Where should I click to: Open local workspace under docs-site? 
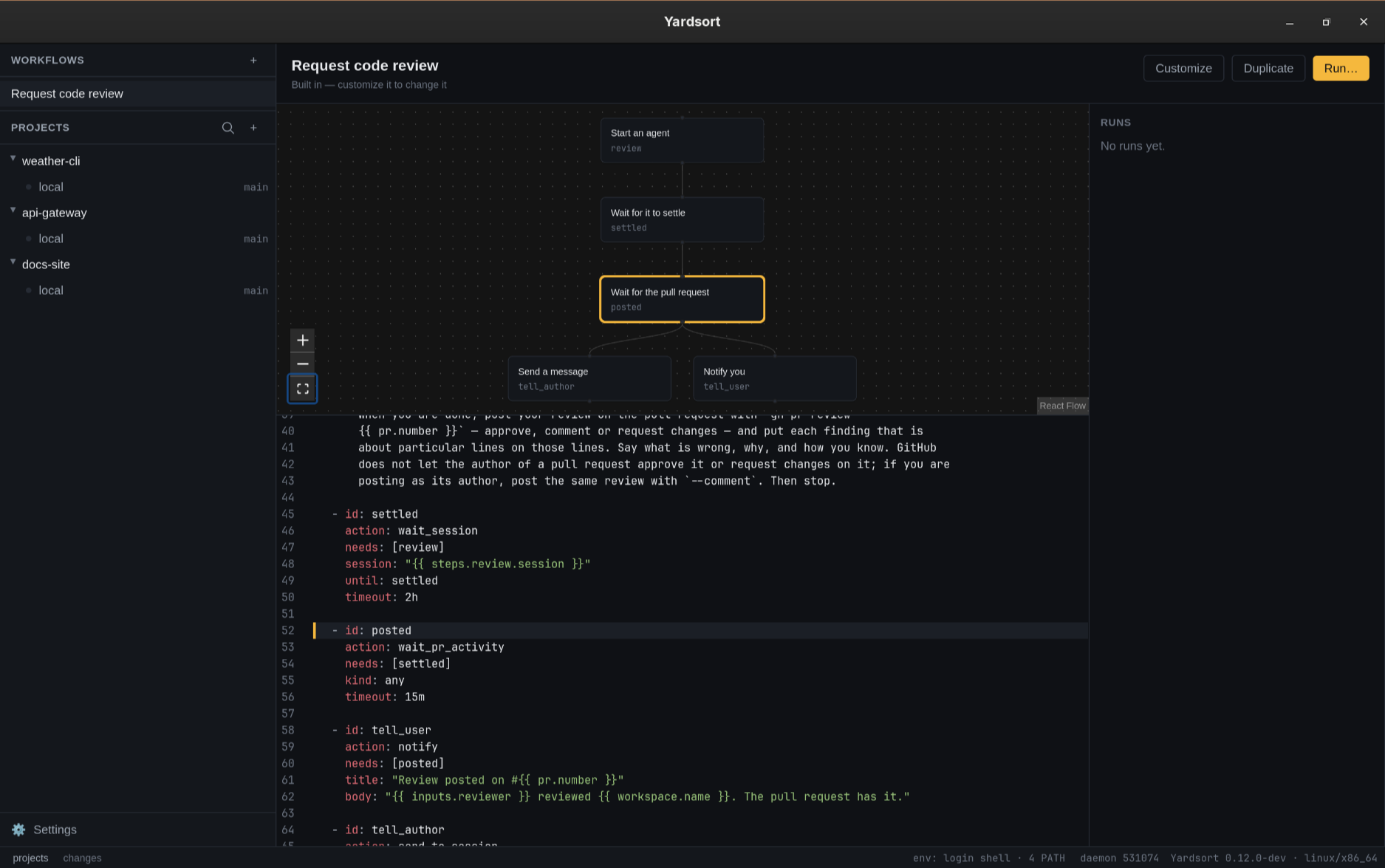click(x=137, y=290)
